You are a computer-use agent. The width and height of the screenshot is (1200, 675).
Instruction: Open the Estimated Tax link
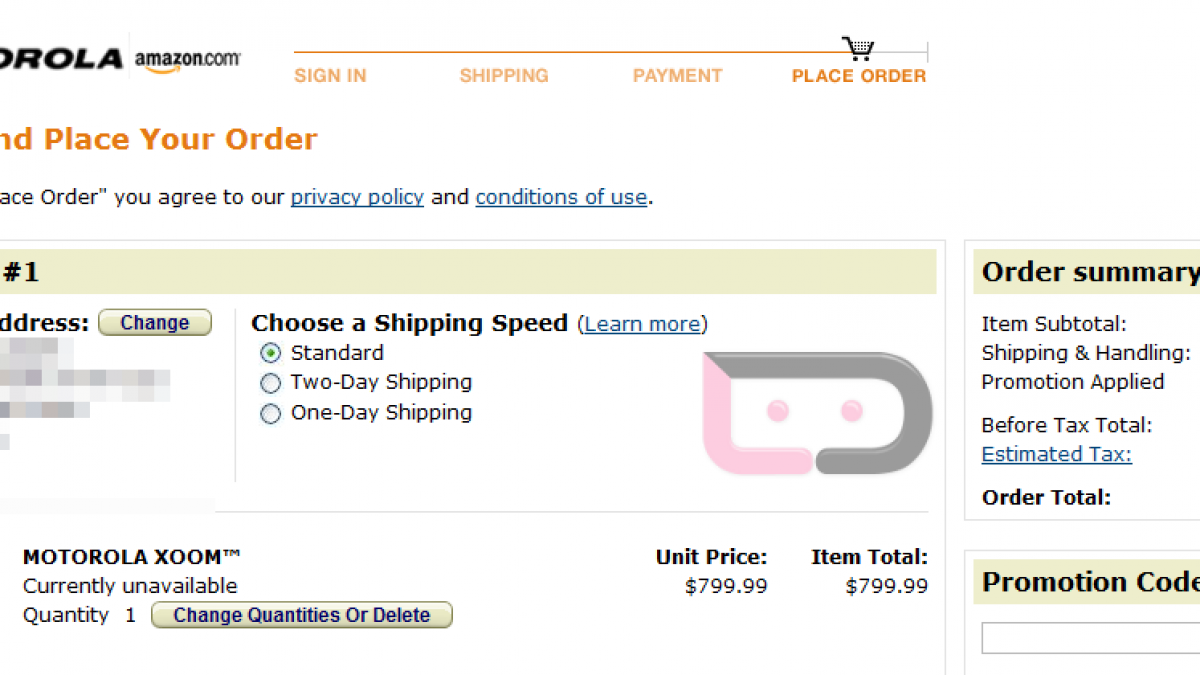click(x=1056, y=454)
